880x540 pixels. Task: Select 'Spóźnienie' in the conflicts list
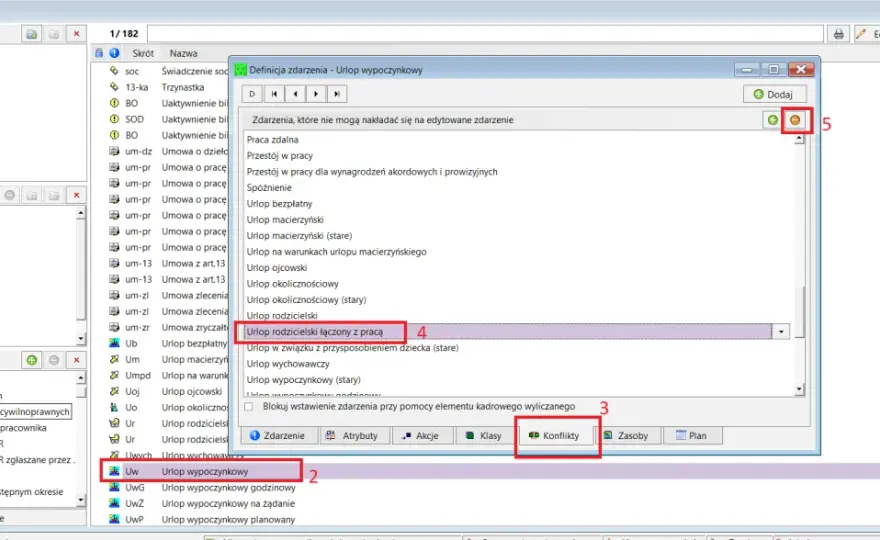point(269,187)
